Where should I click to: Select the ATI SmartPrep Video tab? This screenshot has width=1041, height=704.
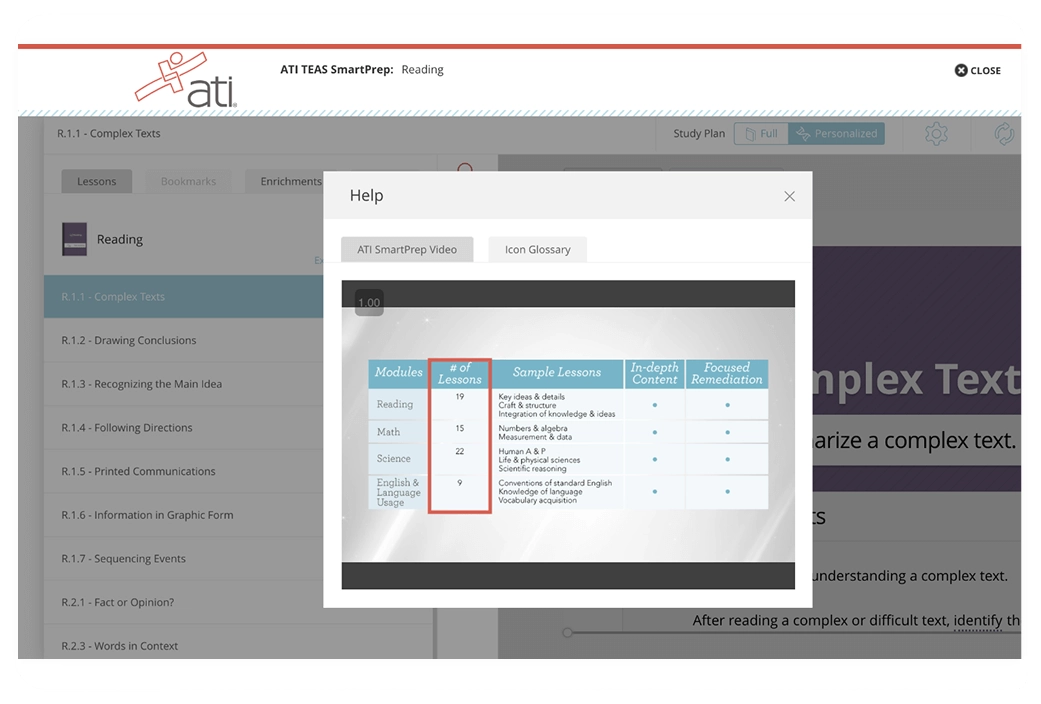(x=407, y=249)
